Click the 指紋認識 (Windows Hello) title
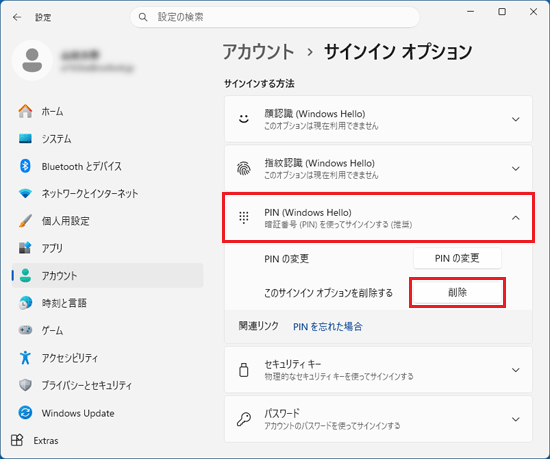 point(320,163)
